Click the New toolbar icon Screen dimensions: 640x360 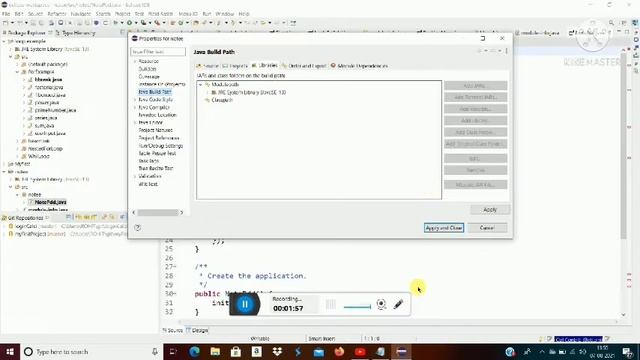5,23
